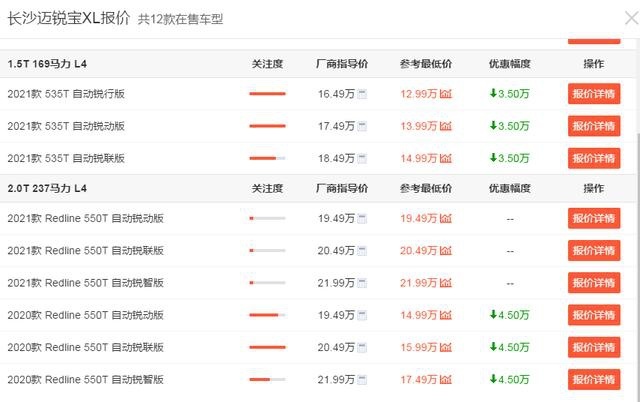Click guide price 16.49万
Viewport: 640px width, 402px height.
(x=336, y=94)
